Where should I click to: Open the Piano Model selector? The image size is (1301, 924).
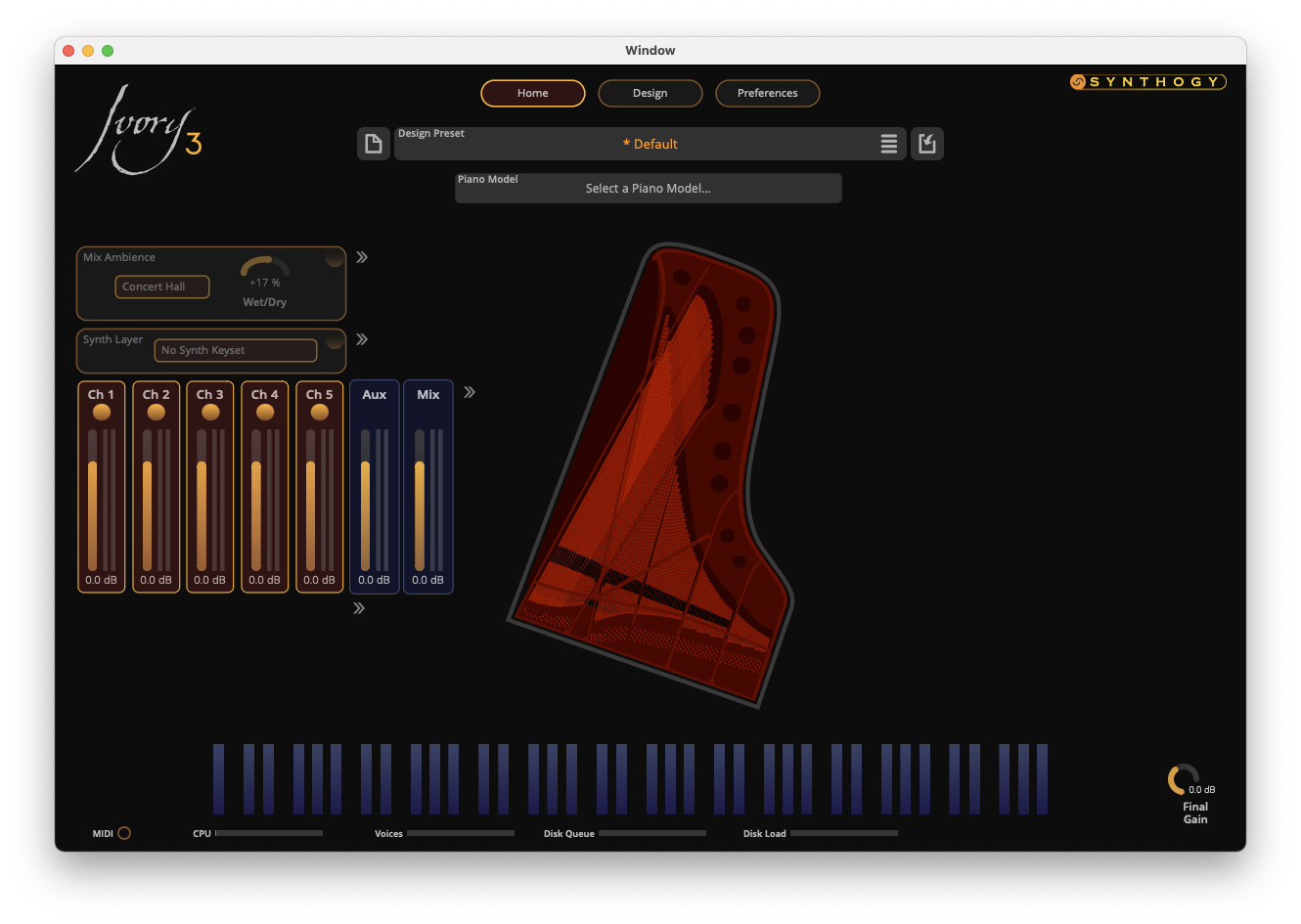[648, 189]
